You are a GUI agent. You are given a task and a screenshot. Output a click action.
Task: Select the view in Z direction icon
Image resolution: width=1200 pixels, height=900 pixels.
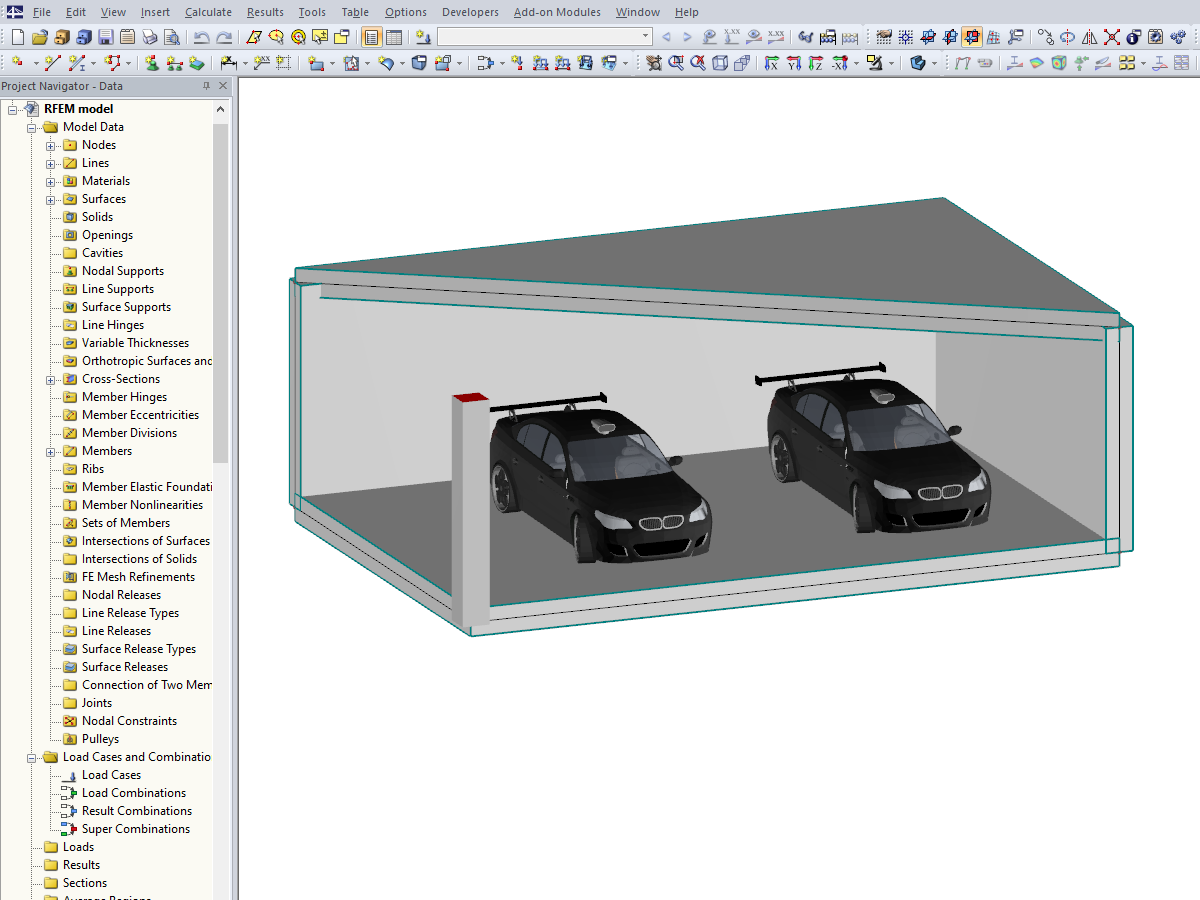(x=816, y=63)
